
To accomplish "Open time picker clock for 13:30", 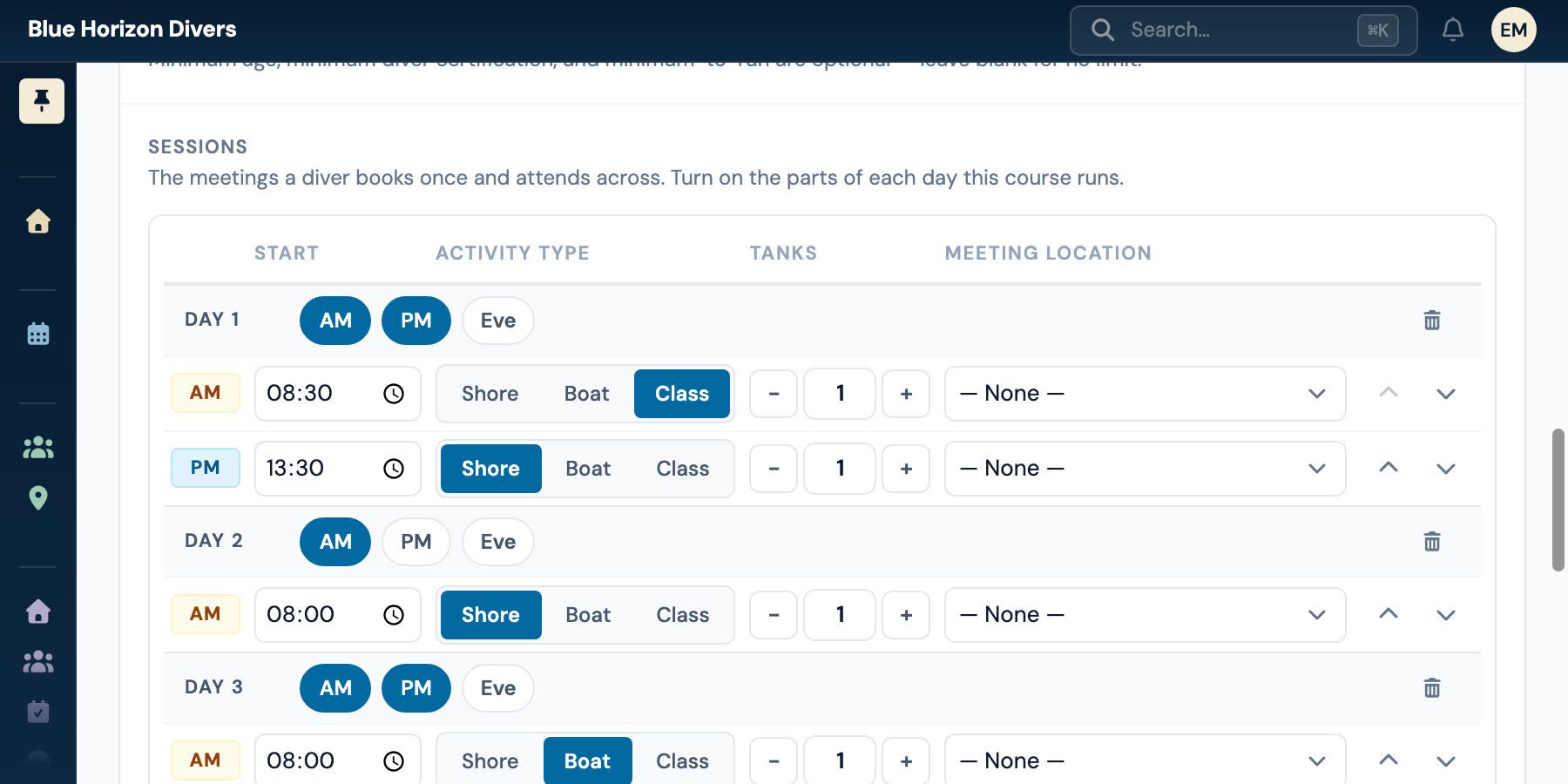I will coord(394,469).
